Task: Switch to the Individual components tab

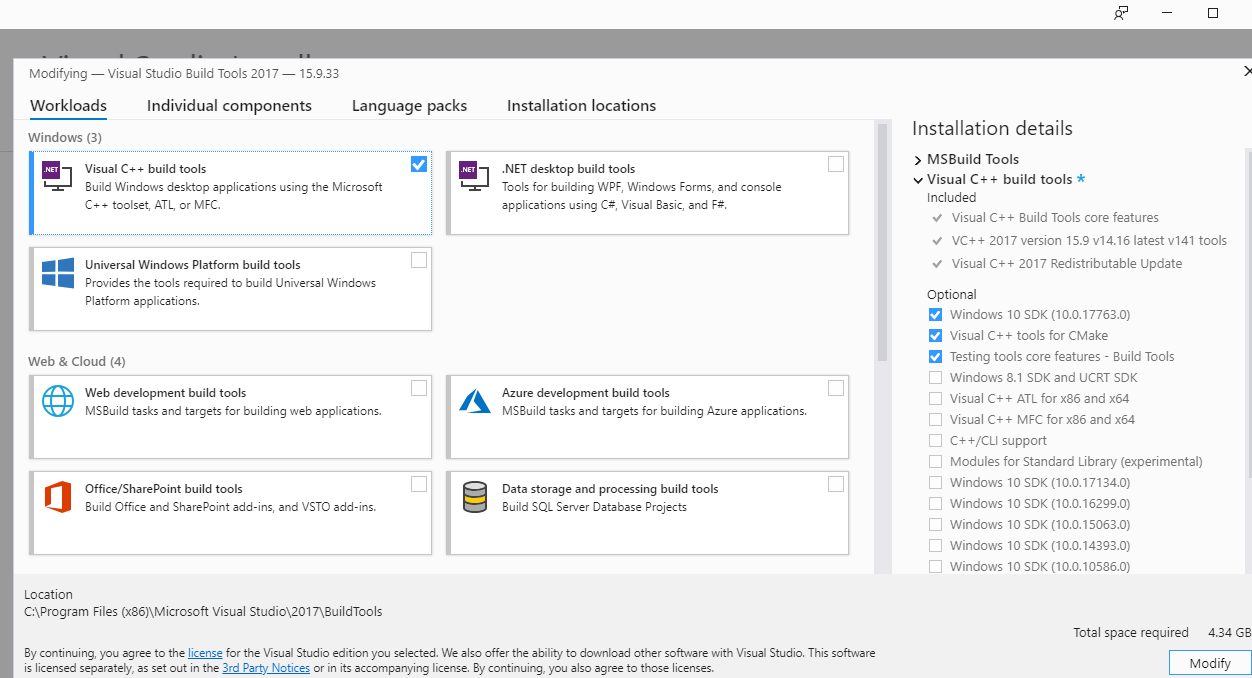Action: (x=229, y=106)
